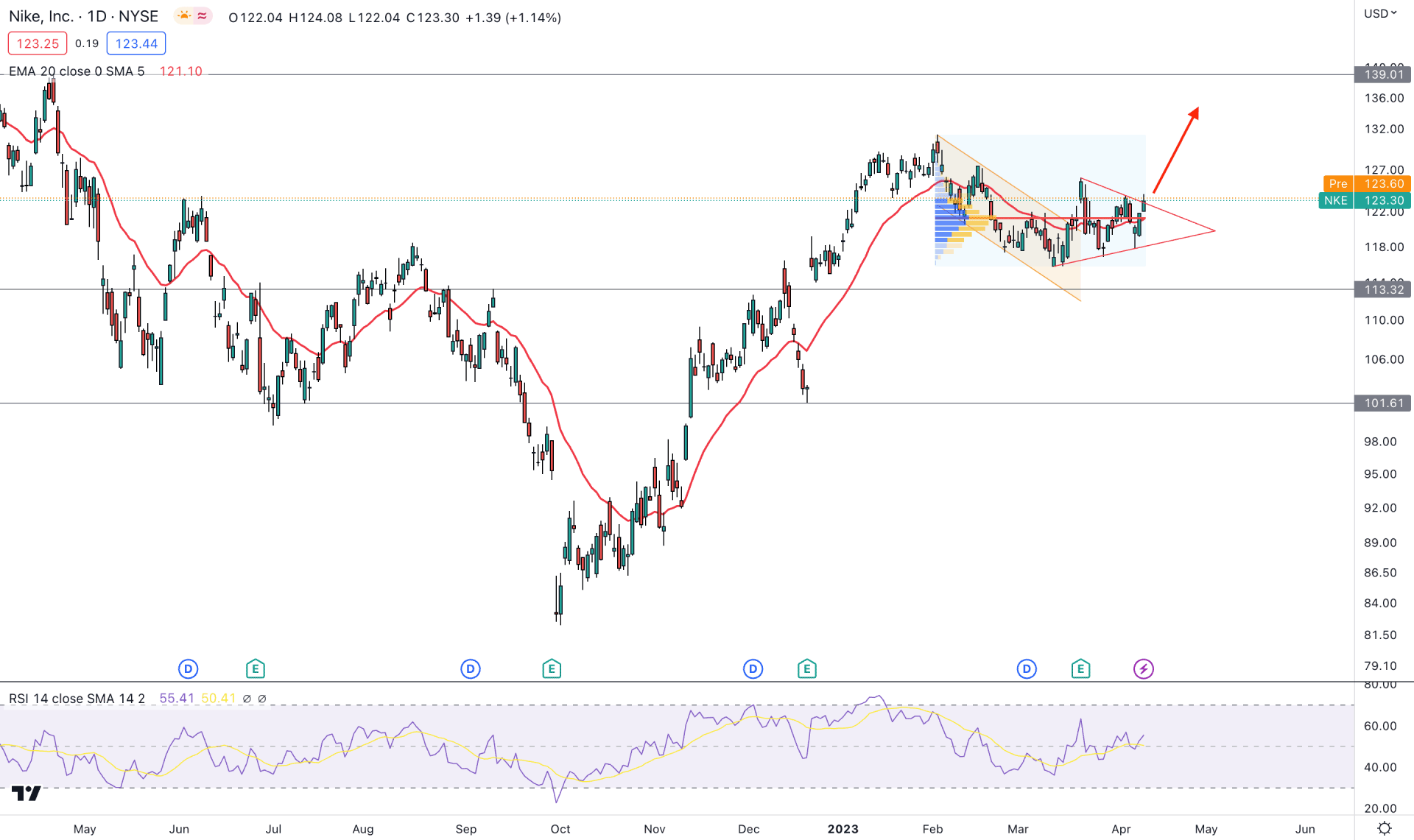The width and height of the screenshot is (1414, 840).
Task: Select the RSI 14 close indicator legend
Action: coord(77,698)
